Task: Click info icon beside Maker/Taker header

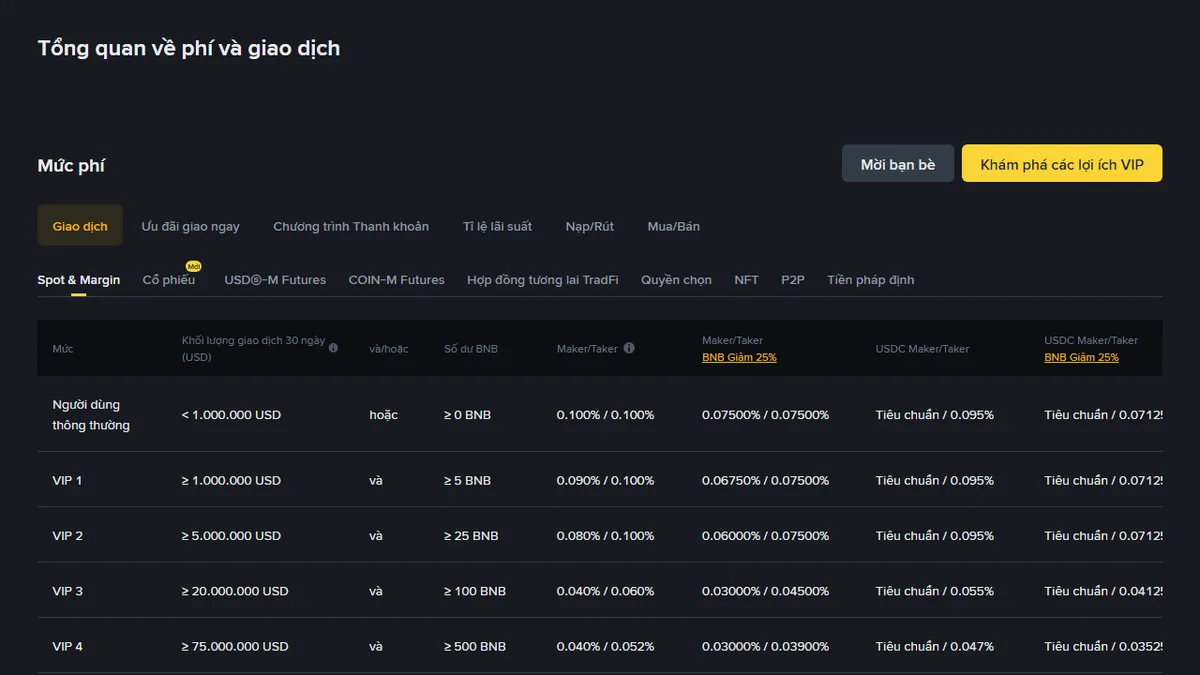Action: (629, 348)
